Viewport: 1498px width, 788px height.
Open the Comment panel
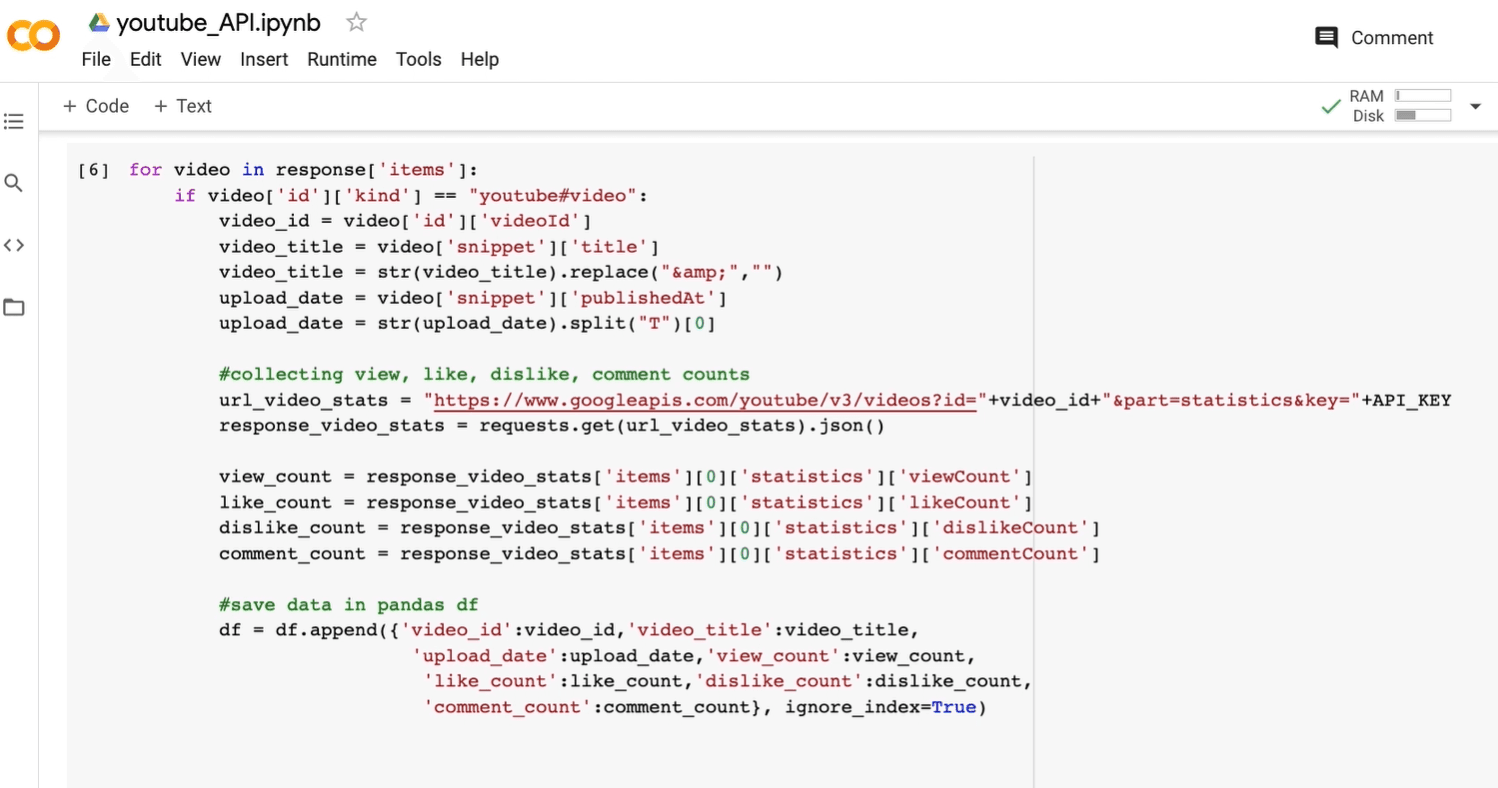[1374, 37]
